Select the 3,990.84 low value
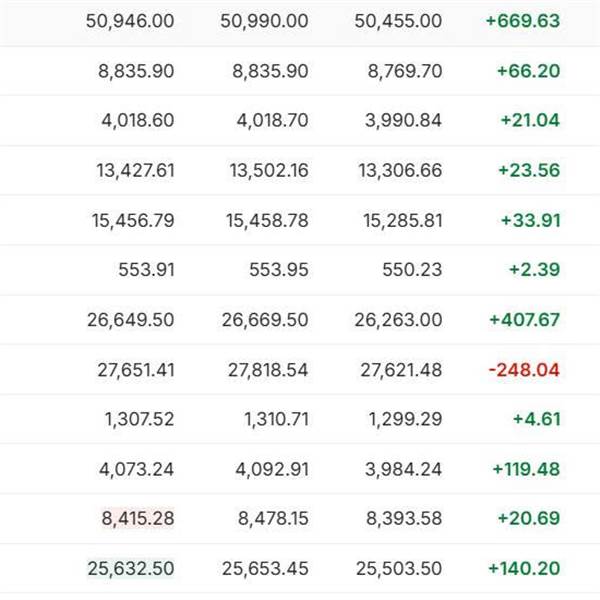The image size is (600, 600). (x=397, y=121)
